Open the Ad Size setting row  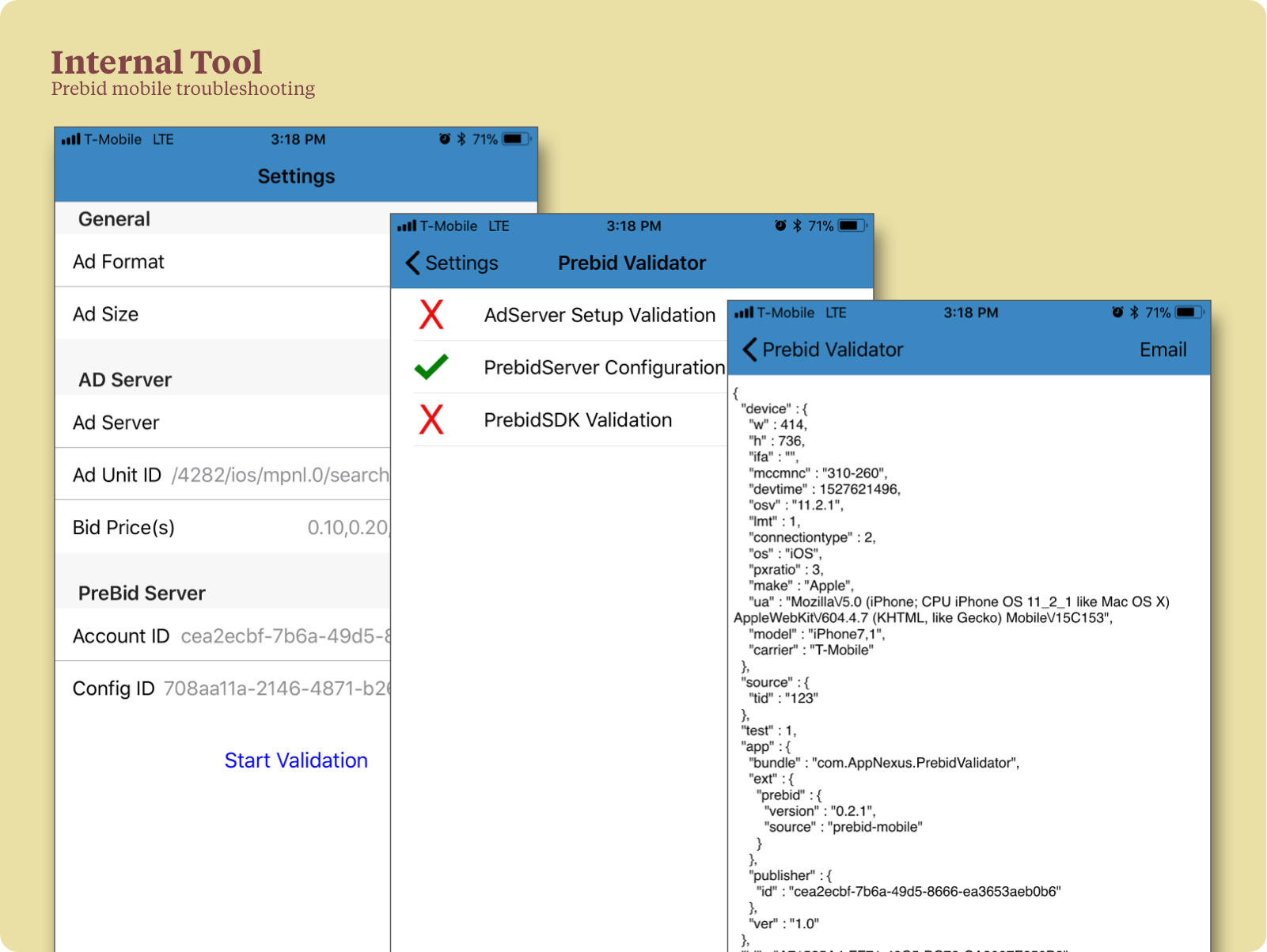[222, 314]
